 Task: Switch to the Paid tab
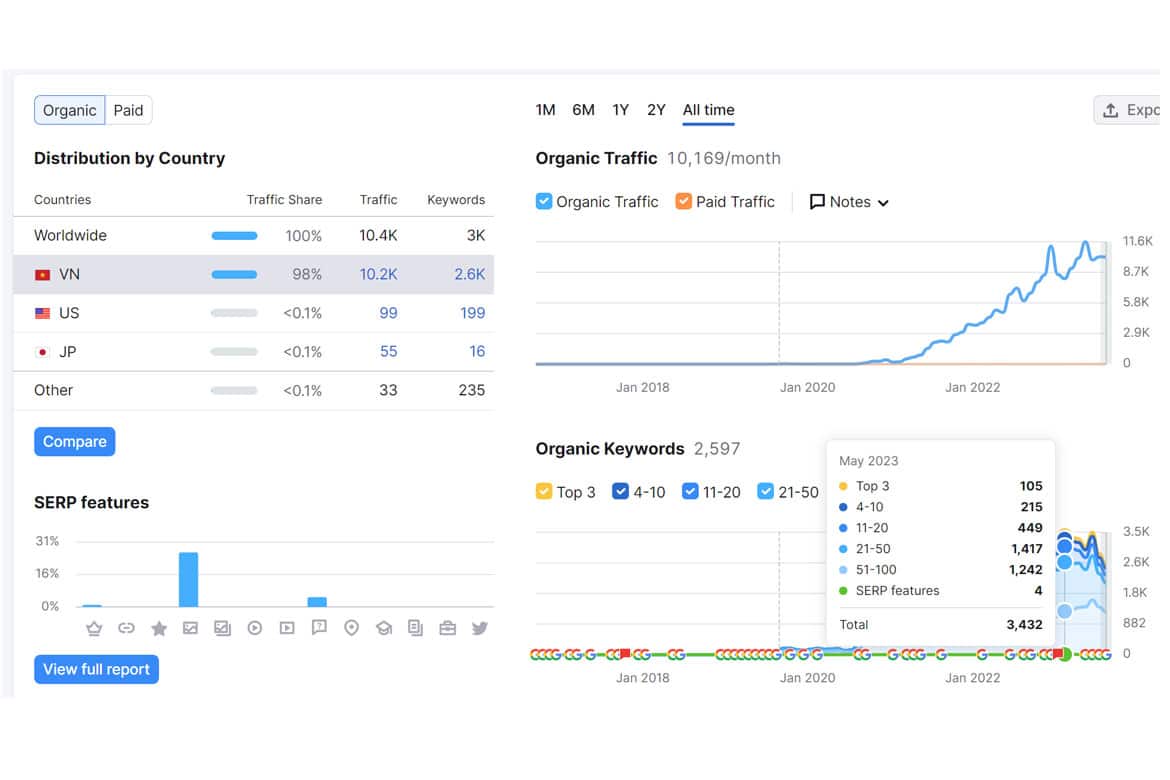pos(128,110)
